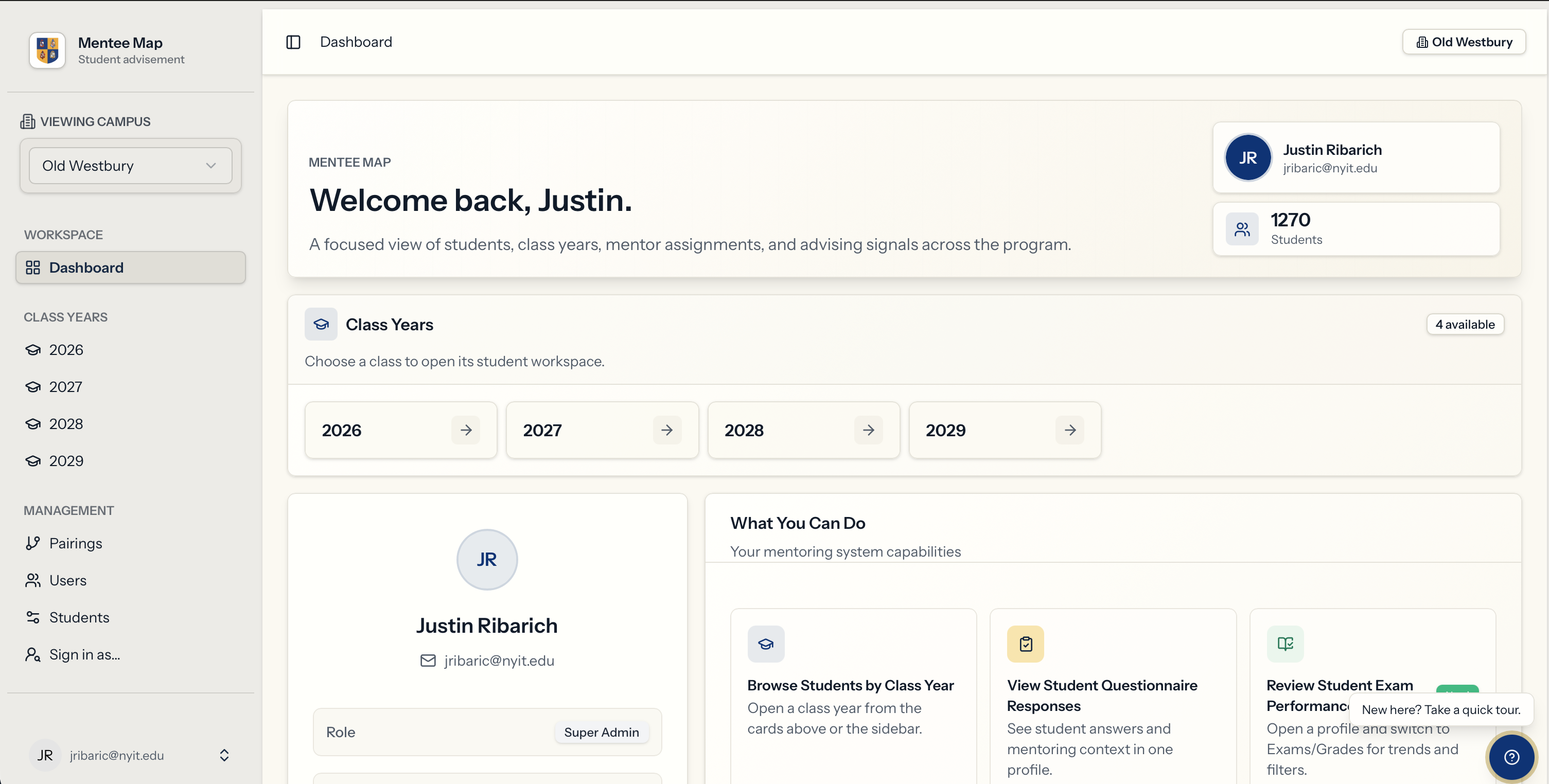Image resolution: width=1549 pixels, height=784 pixels.
Task: Click the Sign in as icon
Action: [33, 654]
